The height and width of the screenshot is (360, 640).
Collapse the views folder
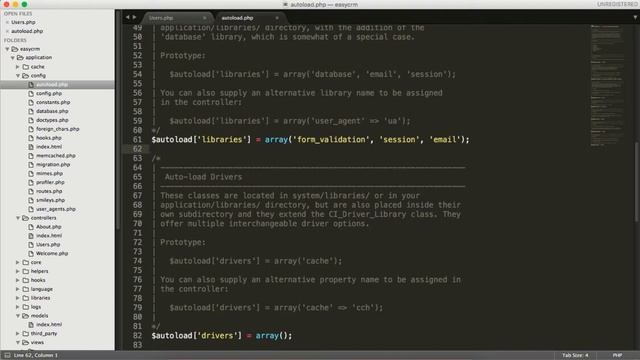[18, 342]
